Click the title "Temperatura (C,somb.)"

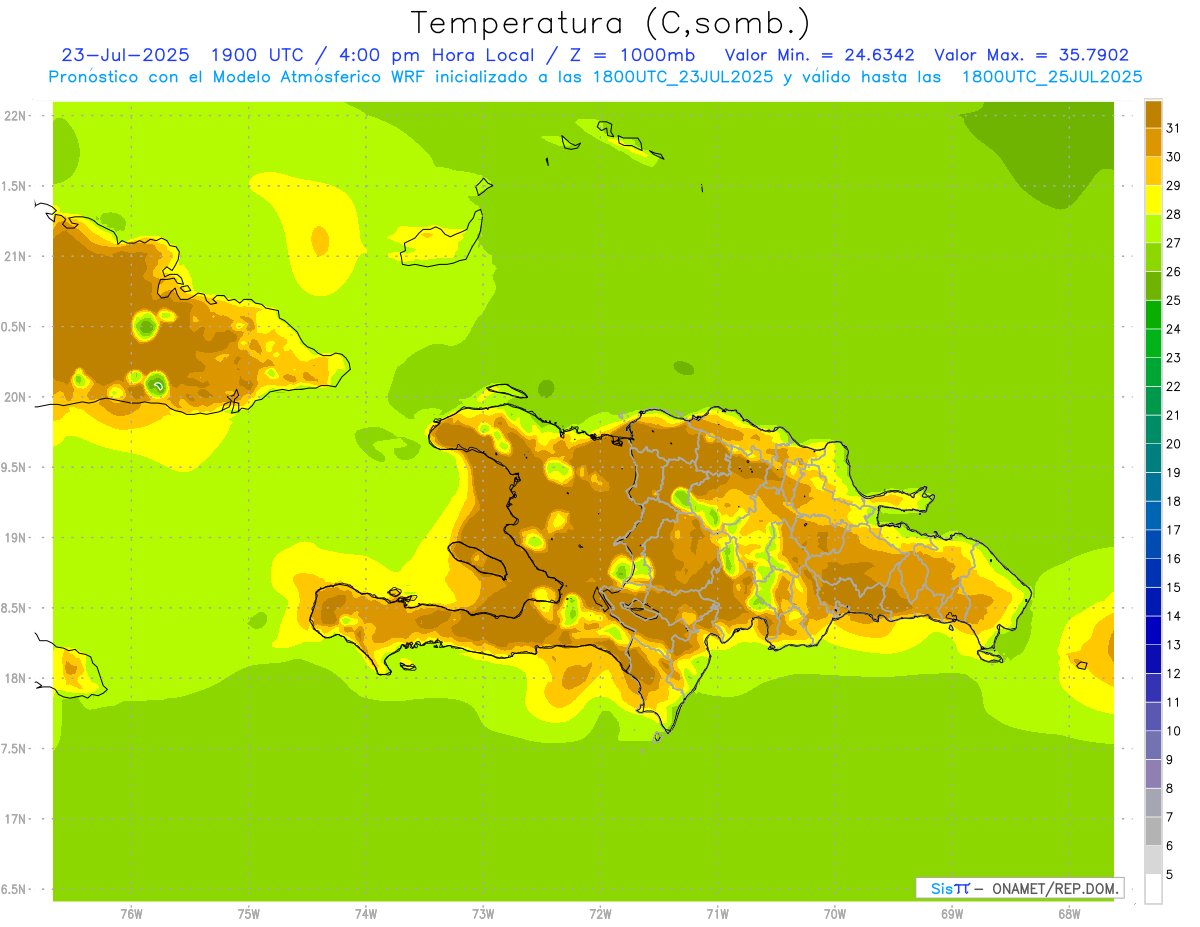pos(610,23)
